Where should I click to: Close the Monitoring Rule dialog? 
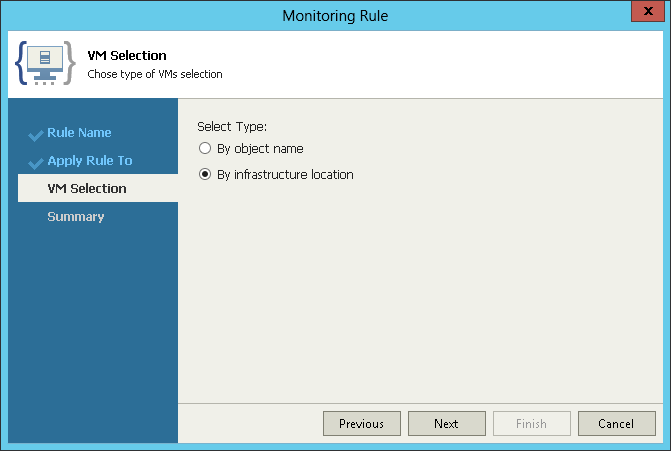pyautogui.click(x=648, y=11)
